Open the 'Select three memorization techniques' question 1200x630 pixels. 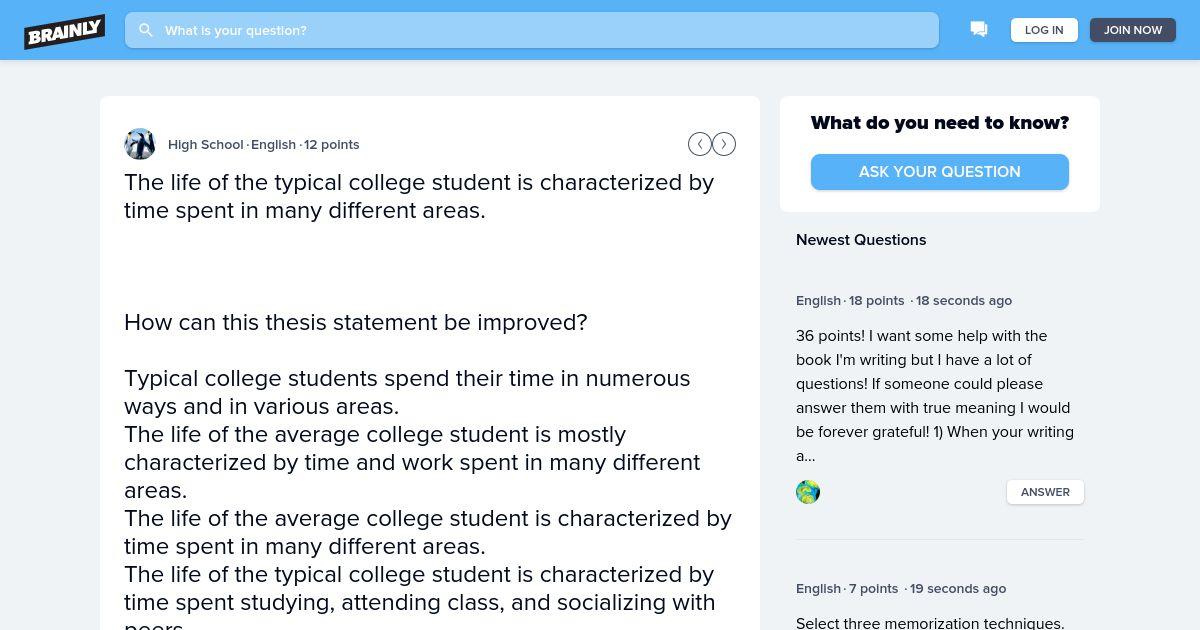pyautogui.click(x=930, y=623)
